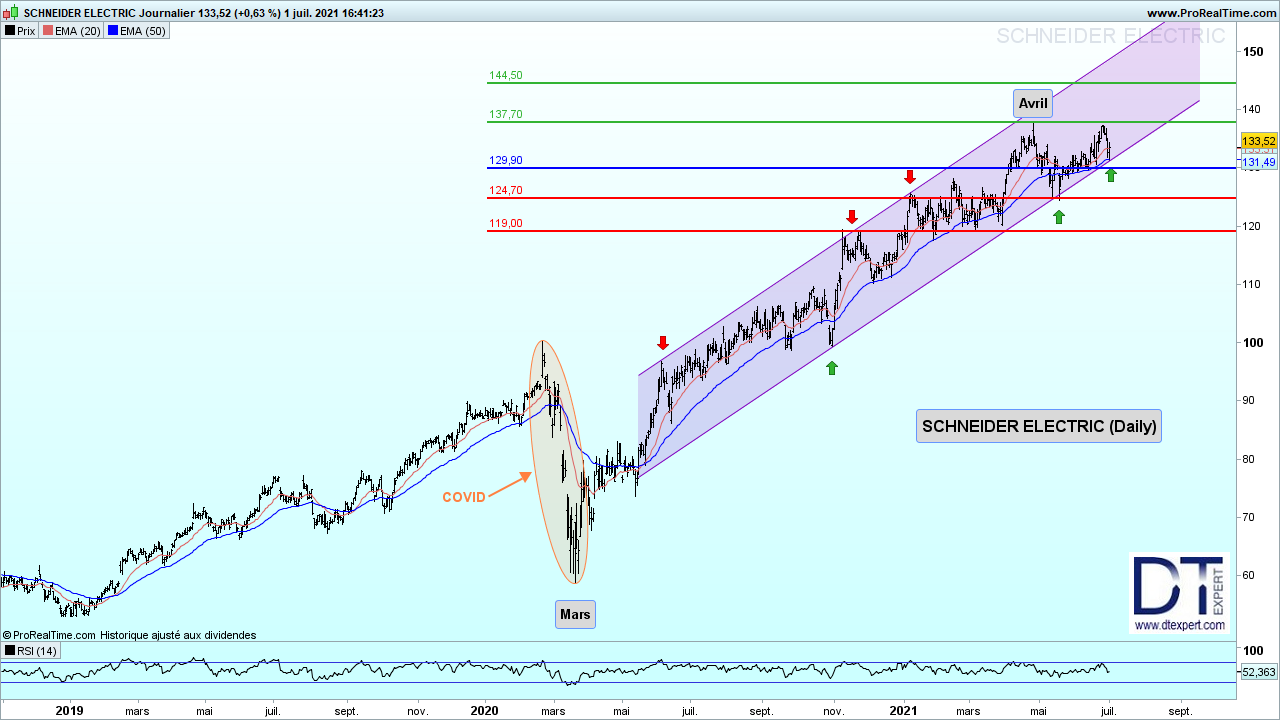The width and height of the screenshot is (1280, 720).
Task: Click the candlestick chart icon beside the title
Action: tap(11, 13)
